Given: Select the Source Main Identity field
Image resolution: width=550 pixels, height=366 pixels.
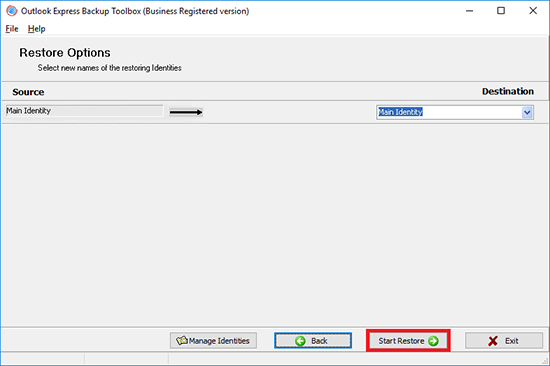Looking at the screenshot, I should pos(84,111).
